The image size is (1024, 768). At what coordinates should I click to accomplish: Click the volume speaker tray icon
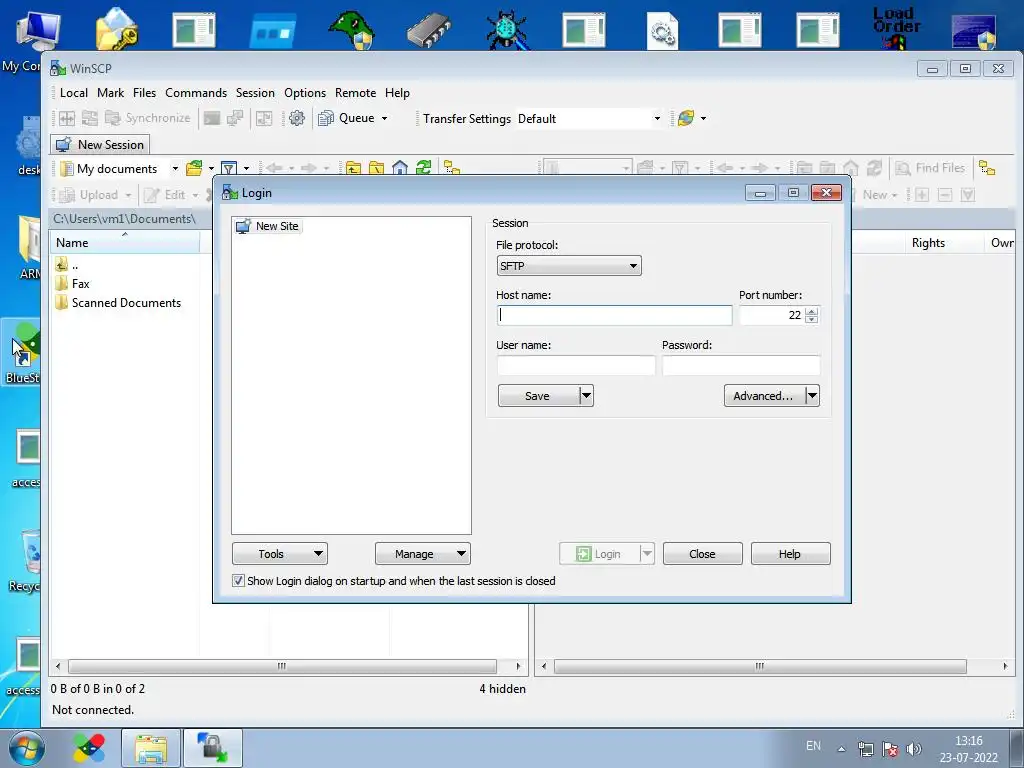915,749
